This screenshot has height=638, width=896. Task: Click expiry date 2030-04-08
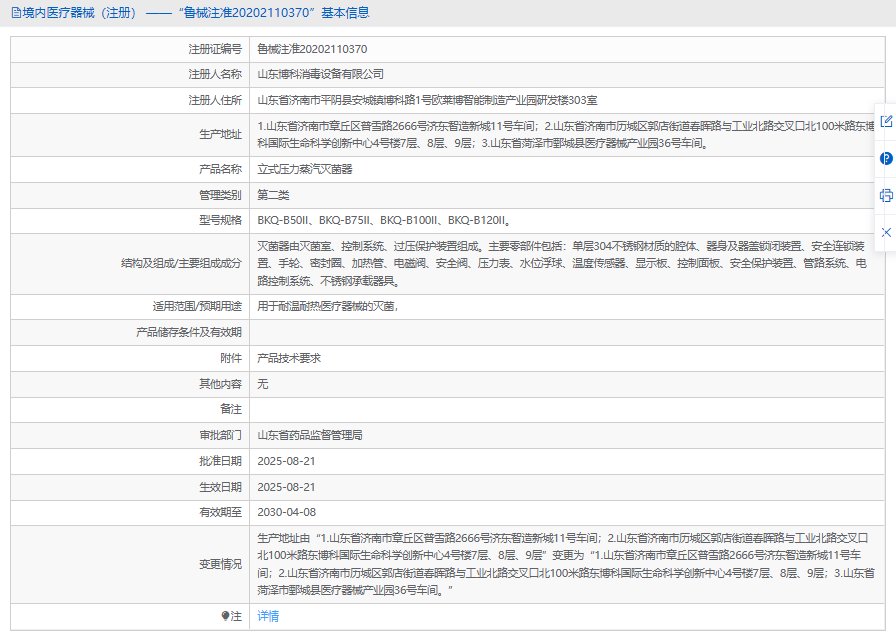[286, 512]
